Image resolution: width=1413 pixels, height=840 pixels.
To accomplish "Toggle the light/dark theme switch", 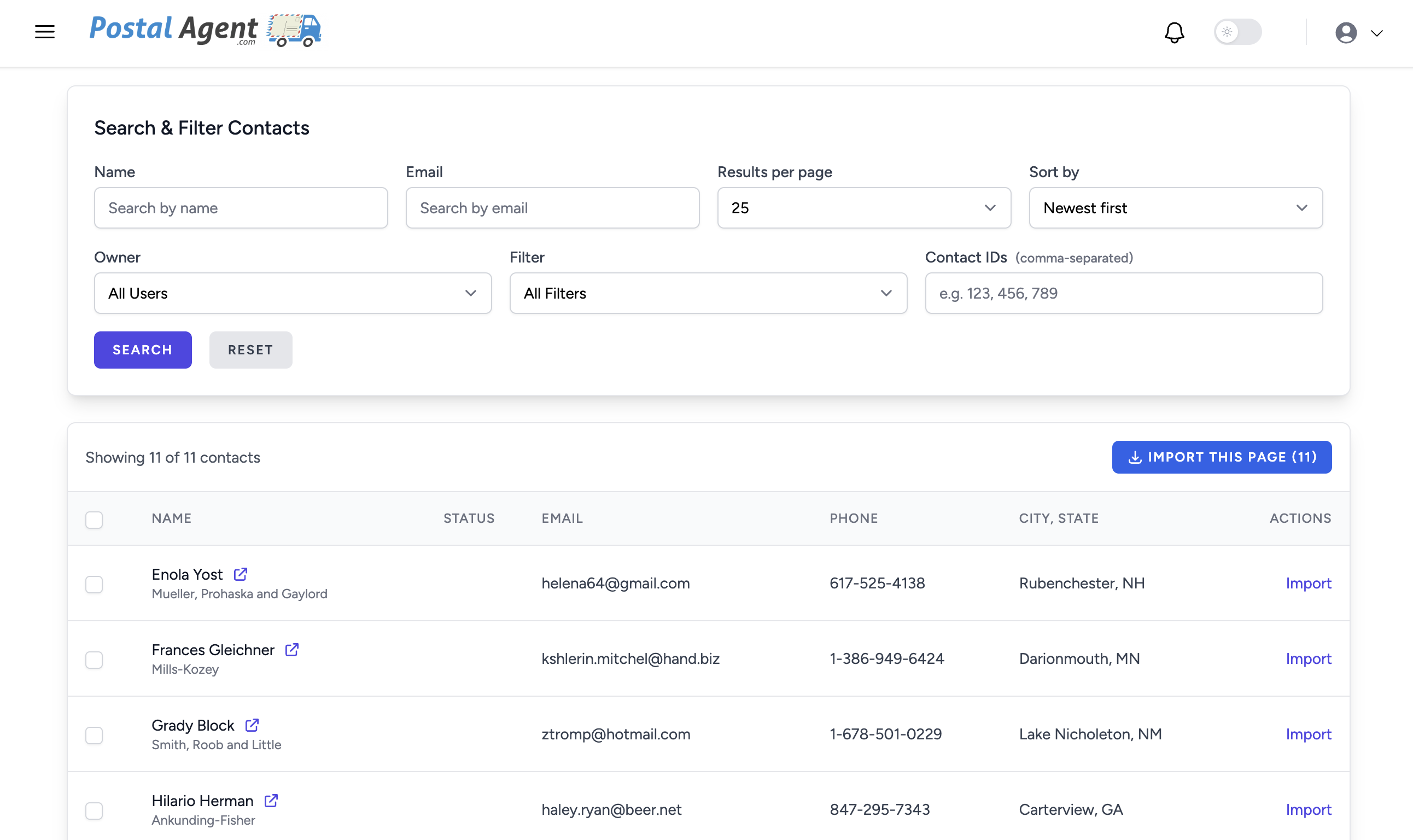I will click(1237, 32).
